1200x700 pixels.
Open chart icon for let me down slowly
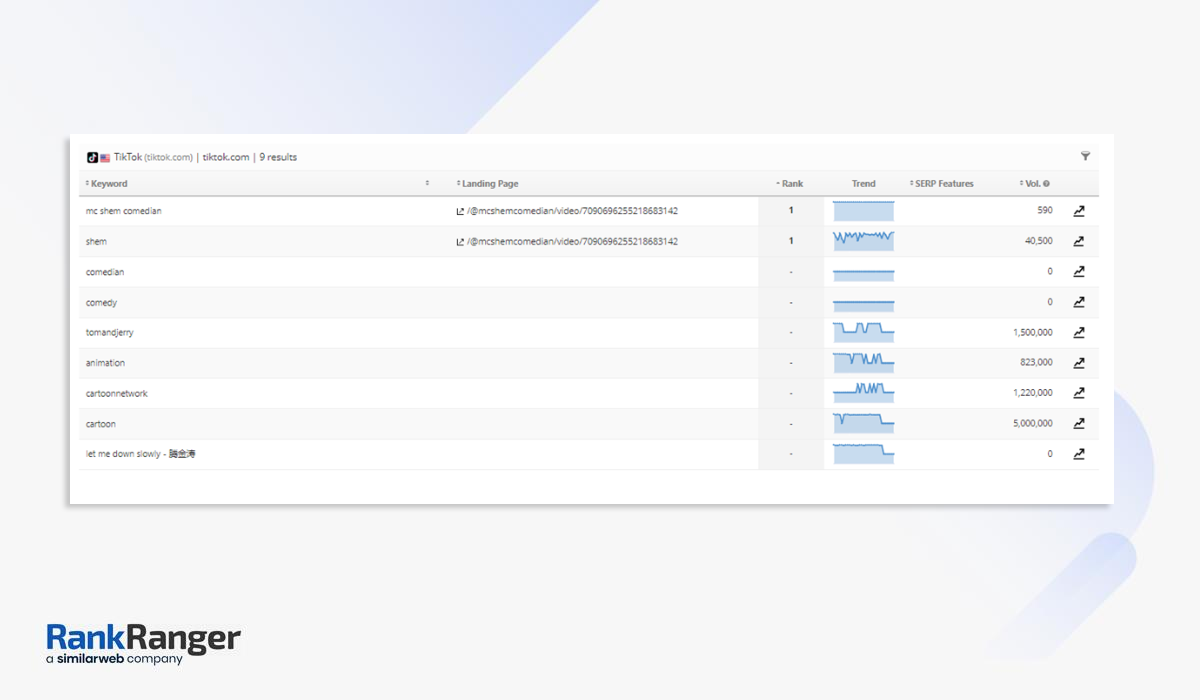1079,454
